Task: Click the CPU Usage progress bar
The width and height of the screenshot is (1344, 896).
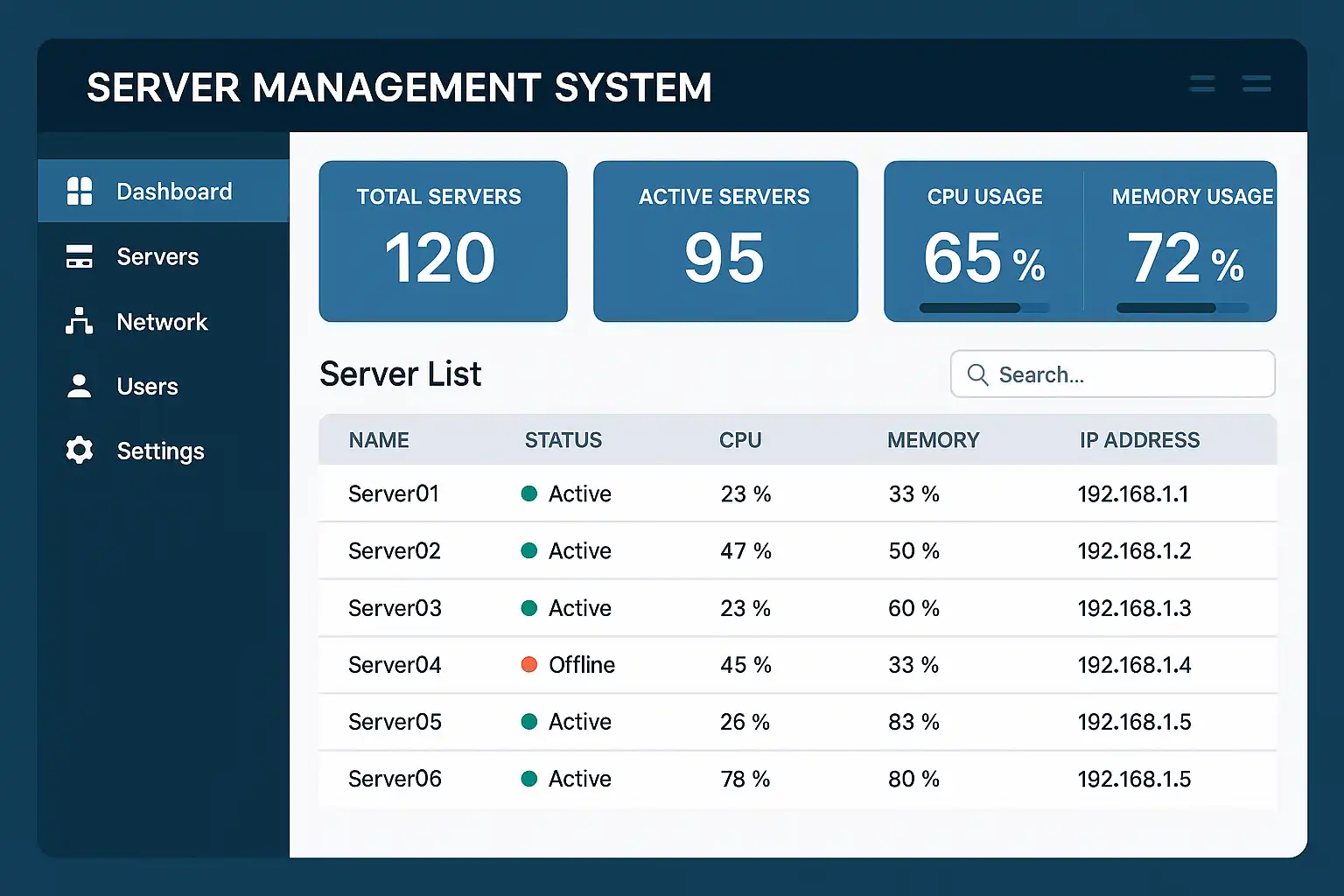Action: (983, 308)
